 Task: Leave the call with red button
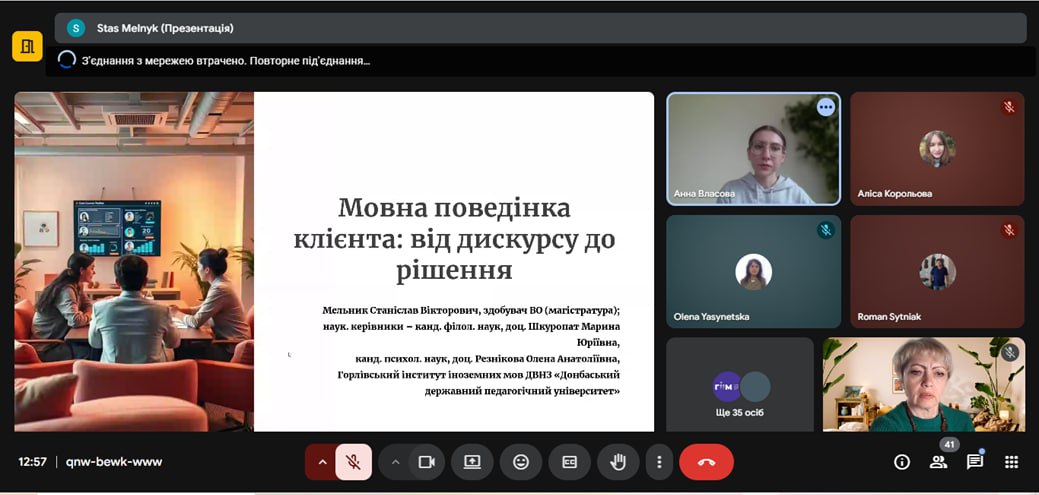coord(706,462)
